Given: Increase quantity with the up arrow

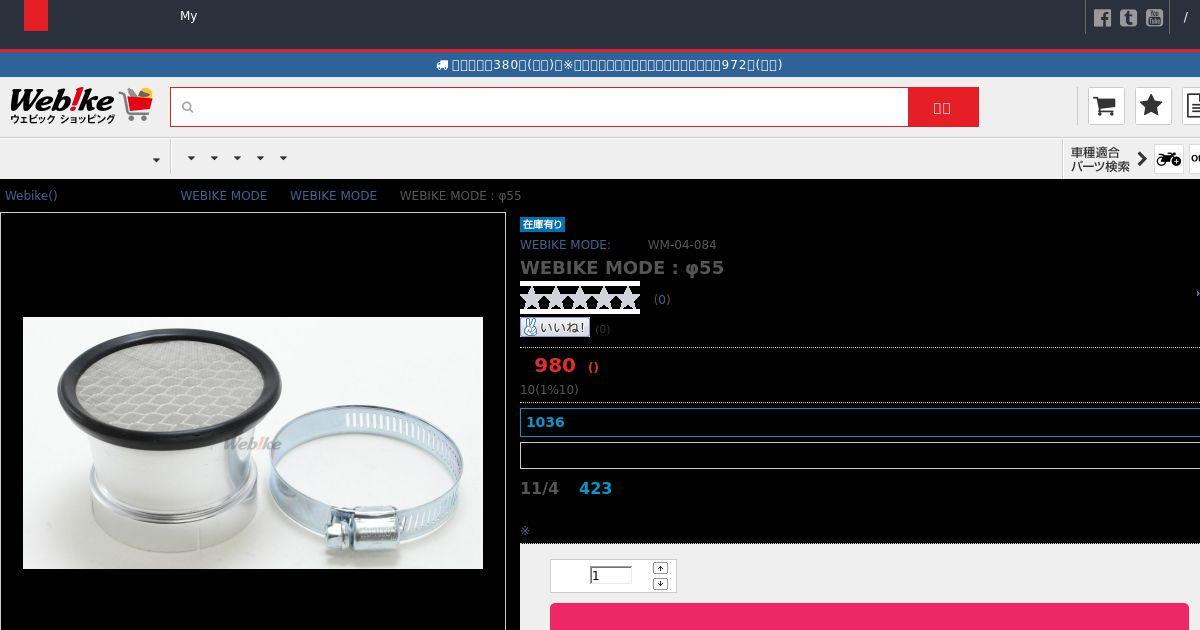Looking at the screenshot, I should (660, 568).
